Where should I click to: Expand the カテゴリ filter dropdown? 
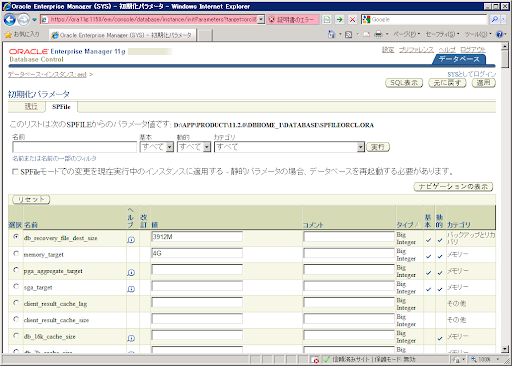tap(360, 147)
